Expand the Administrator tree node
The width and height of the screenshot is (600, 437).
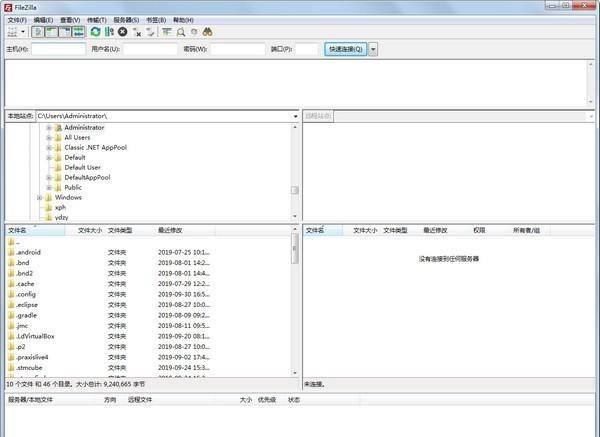(x=49, y=127)
